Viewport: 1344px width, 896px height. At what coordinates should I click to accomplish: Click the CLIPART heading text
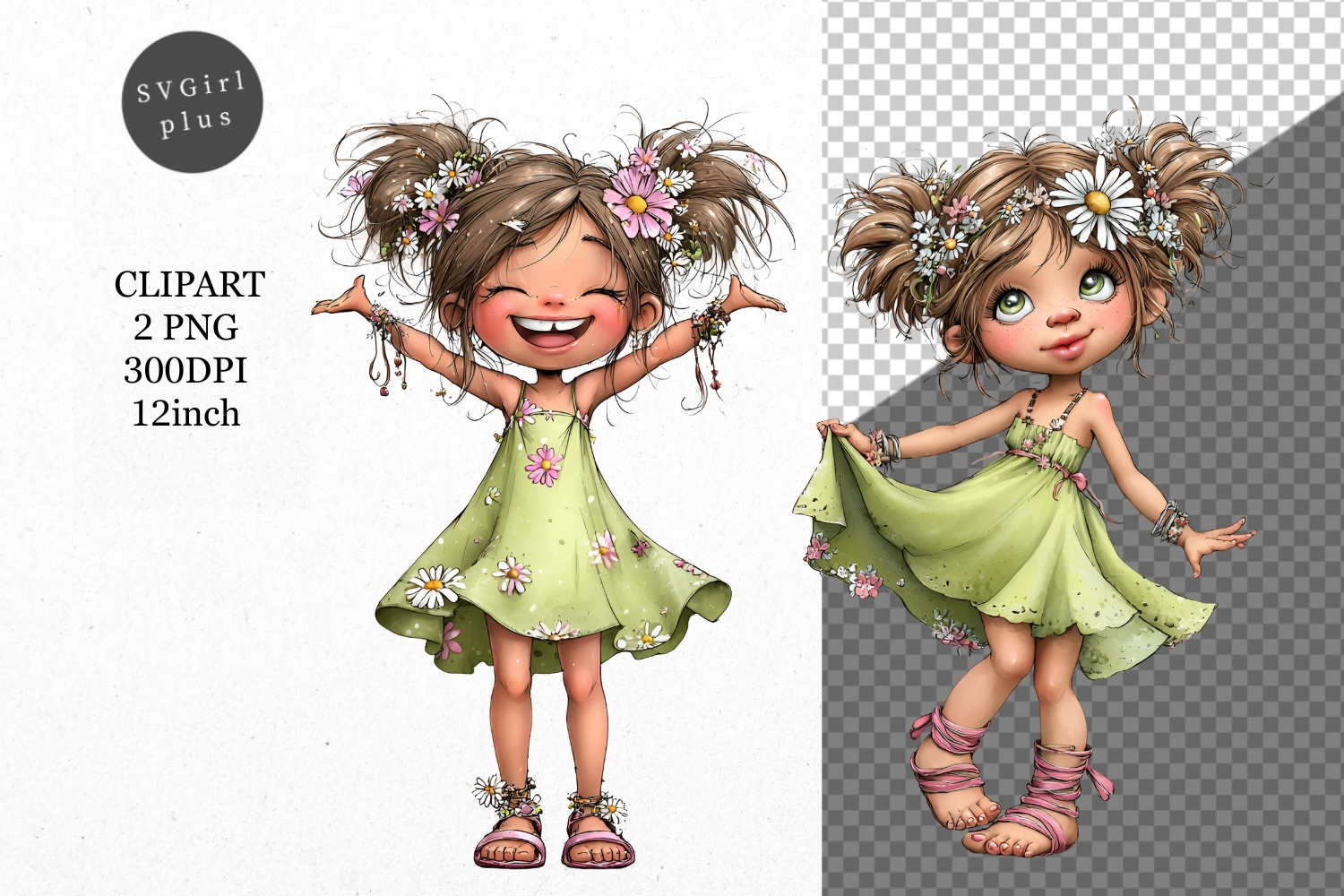point(189,285)
